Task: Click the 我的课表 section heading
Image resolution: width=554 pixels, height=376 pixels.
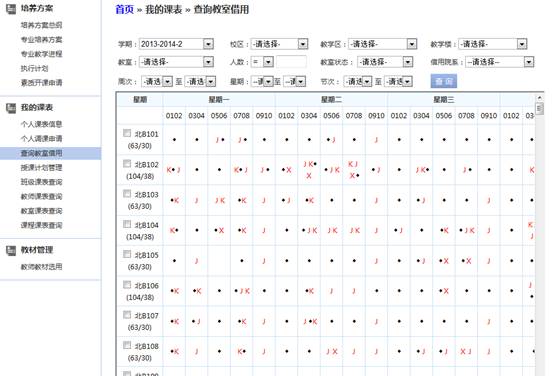Action: coord(37,107)
